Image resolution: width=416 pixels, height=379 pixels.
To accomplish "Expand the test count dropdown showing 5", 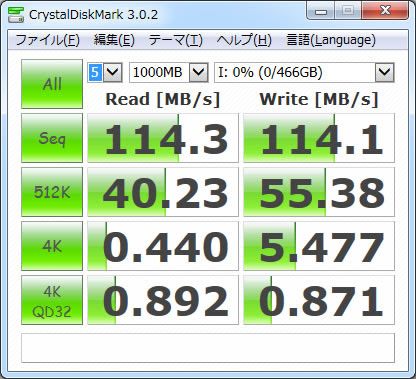I will point(113,72).
